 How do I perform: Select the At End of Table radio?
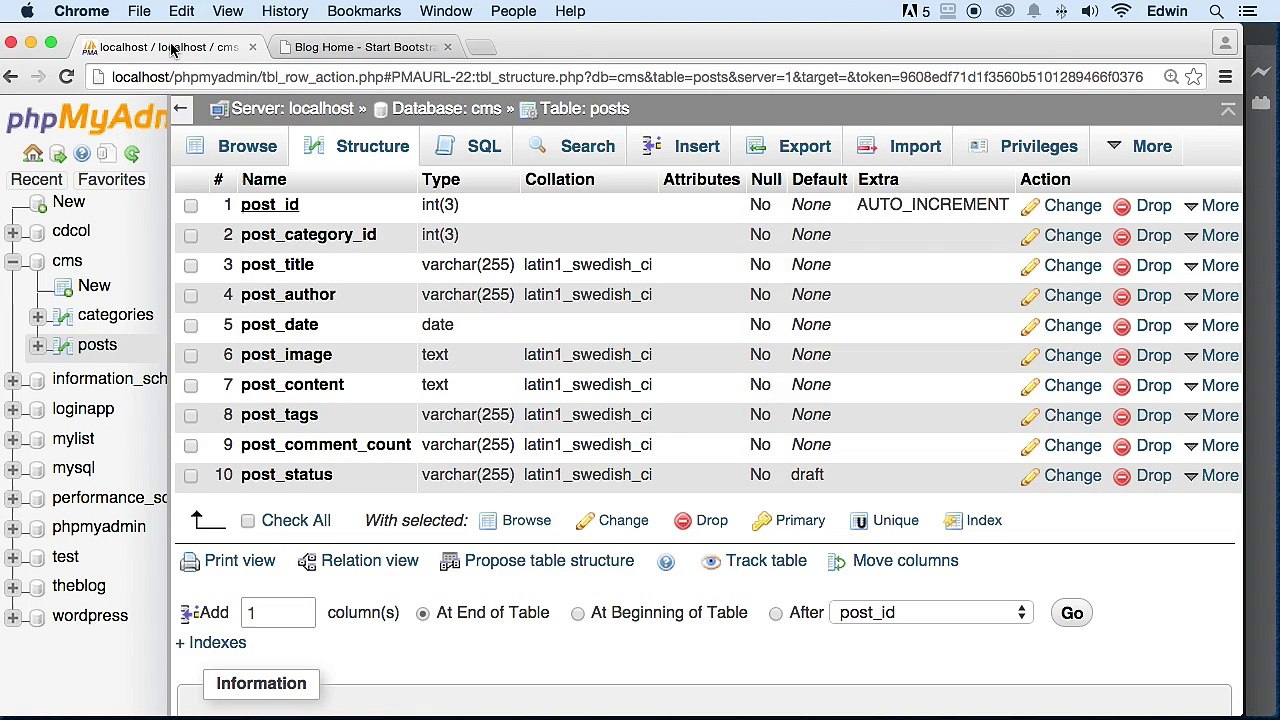point(423,614)
